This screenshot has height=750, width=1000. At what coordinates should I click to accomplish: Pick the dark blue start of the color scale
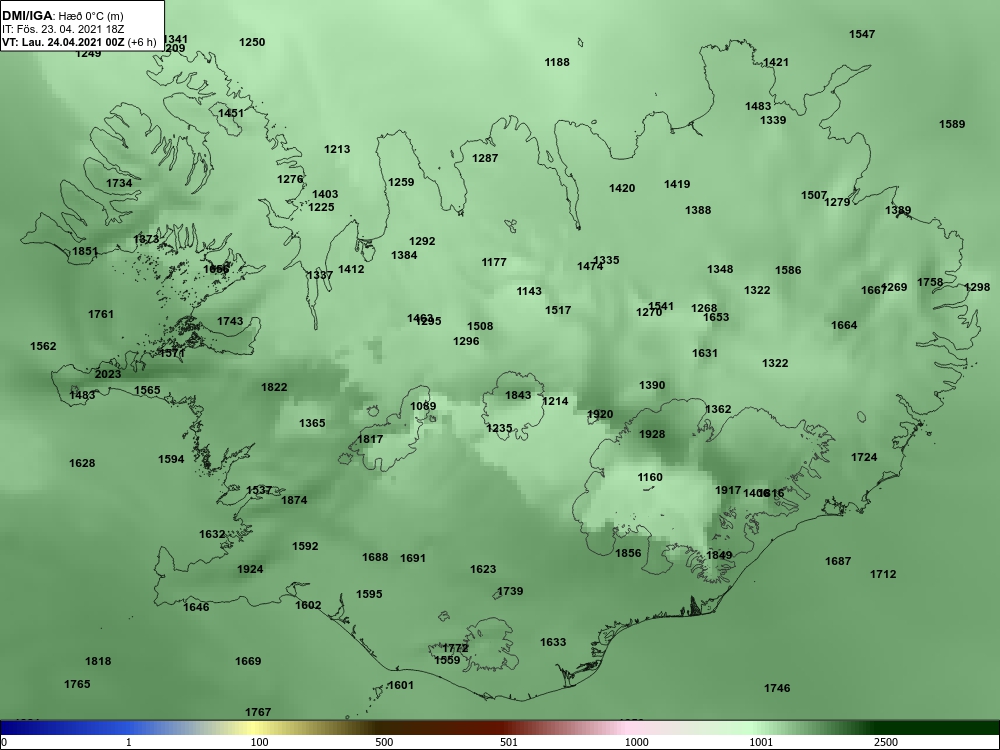click(13, 728)
